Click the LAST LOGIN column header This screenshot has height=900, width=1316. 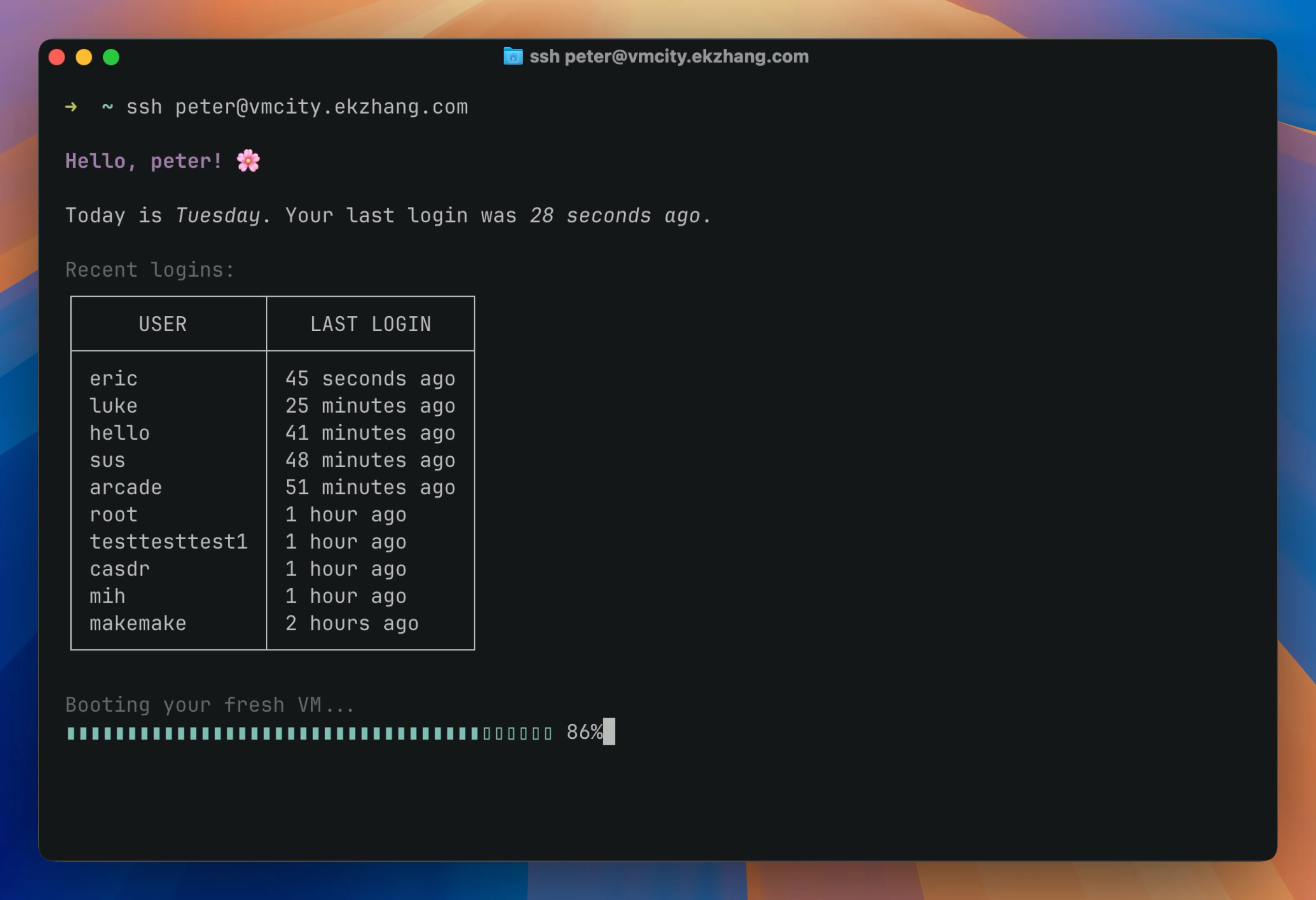(370, 324)
